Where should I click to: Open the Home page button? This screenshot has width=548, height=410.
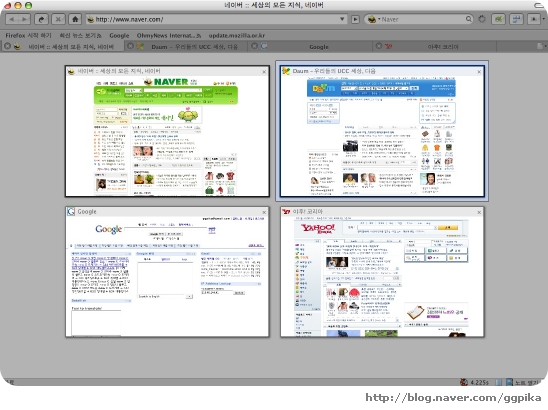[x=75, y=19]
